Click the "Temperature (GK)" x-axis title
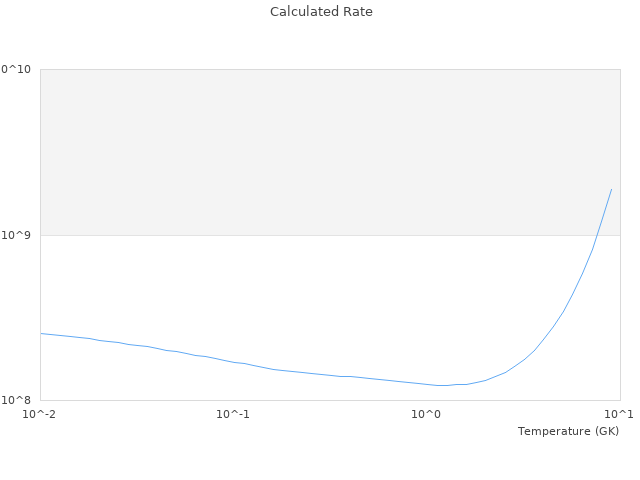 [568, 431]
